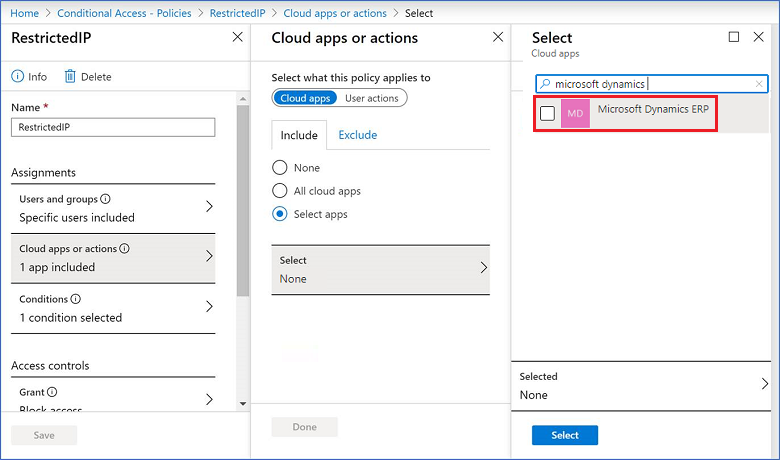Image resolution: width=780 pixels, height=460 pixels.
Task: Click the MD Microsoft Dynamics app icon
Action: [x=575, y=114]
